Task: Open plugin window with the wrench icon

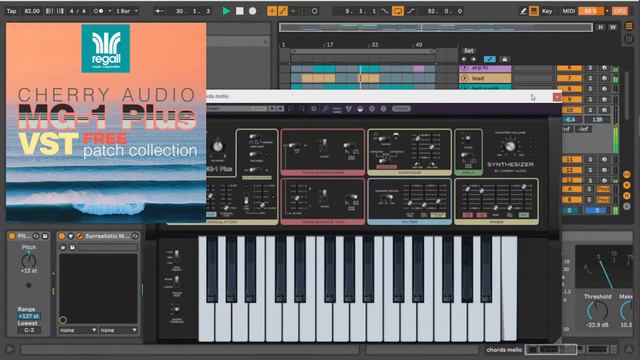Action: click(79, 236)
